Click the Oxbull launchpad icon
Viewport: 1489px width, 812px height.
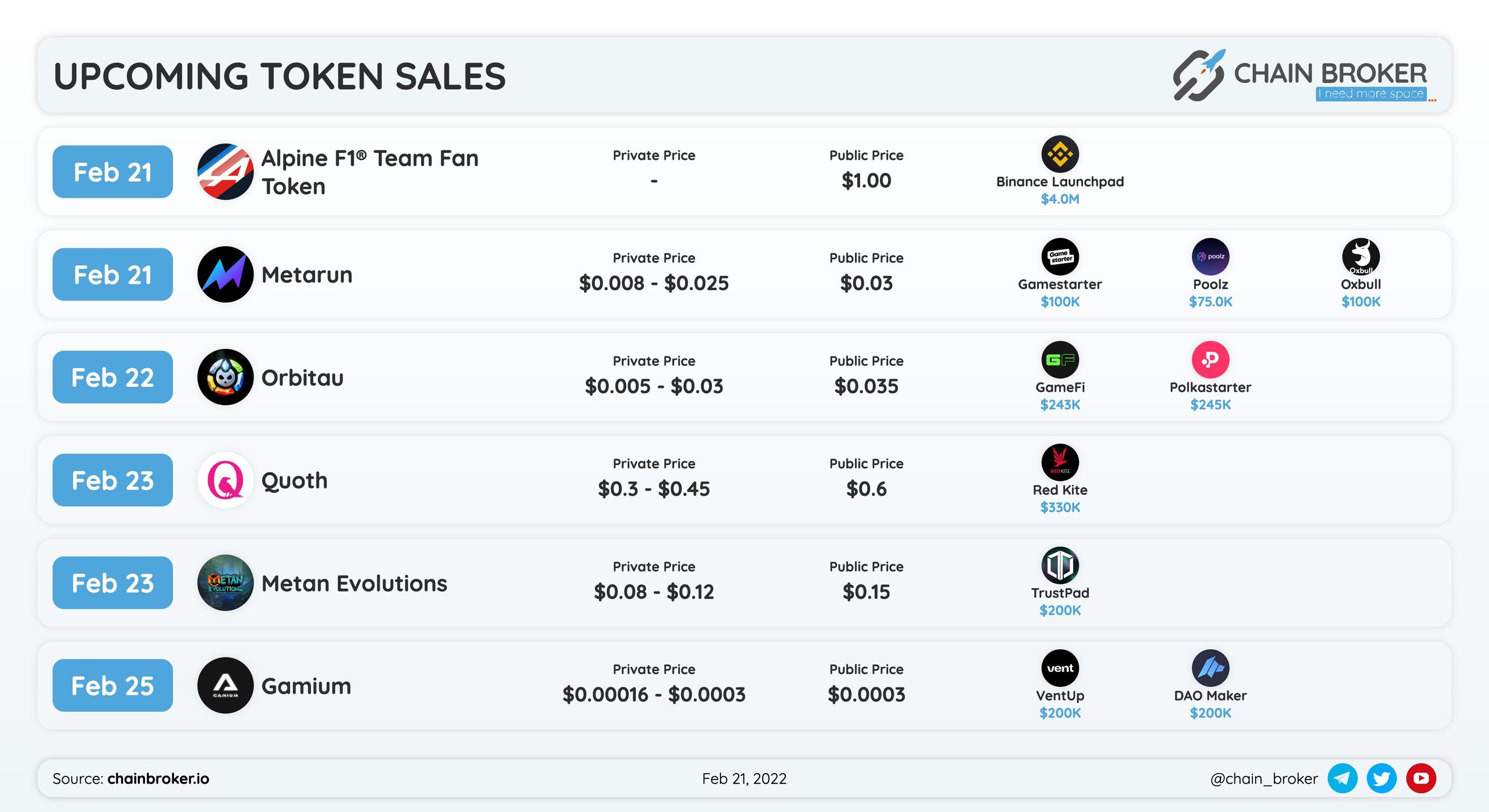click(x=1361, y=257)
